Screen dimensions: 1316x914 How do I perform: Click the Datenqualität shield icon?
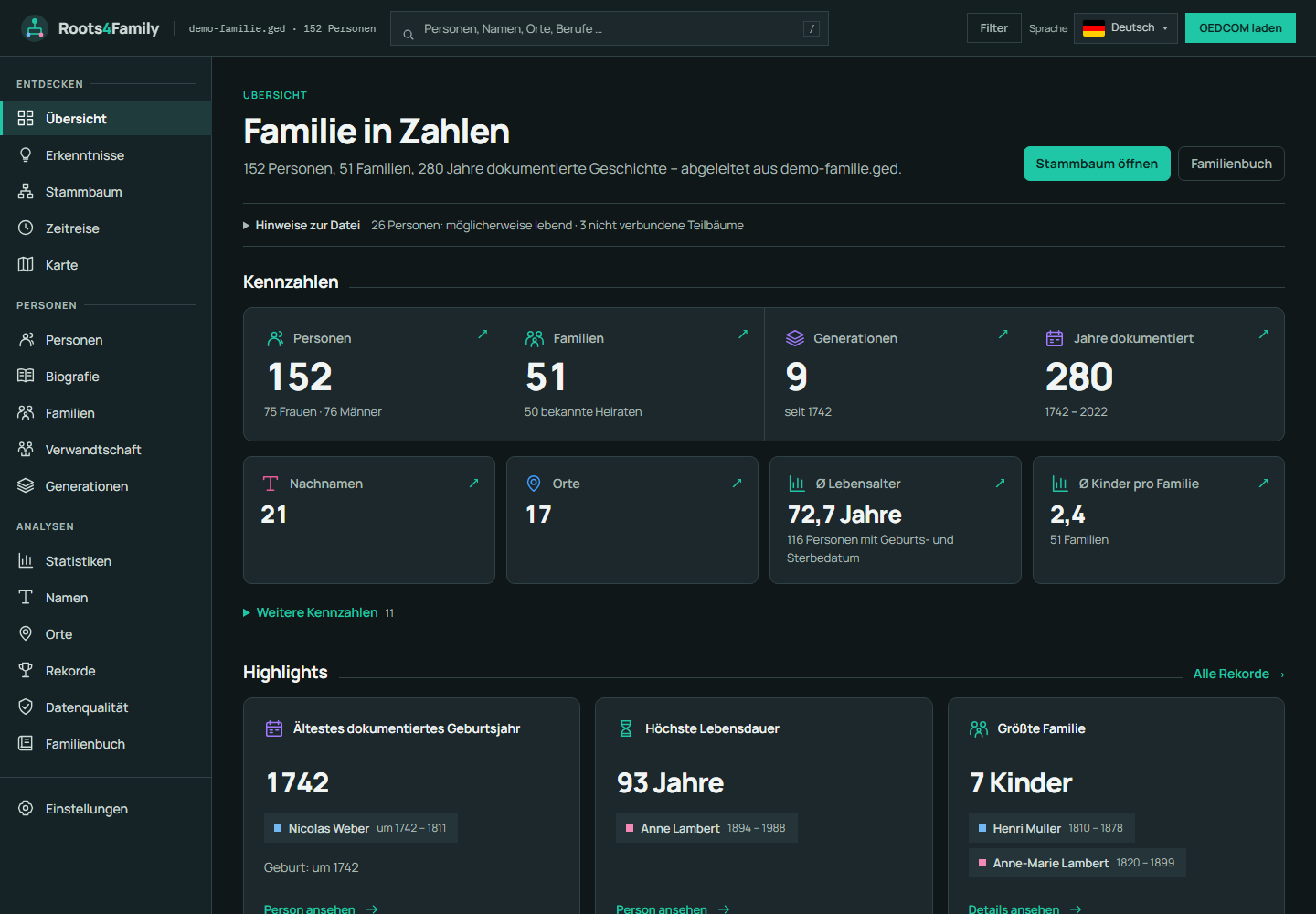pos(26,707)
